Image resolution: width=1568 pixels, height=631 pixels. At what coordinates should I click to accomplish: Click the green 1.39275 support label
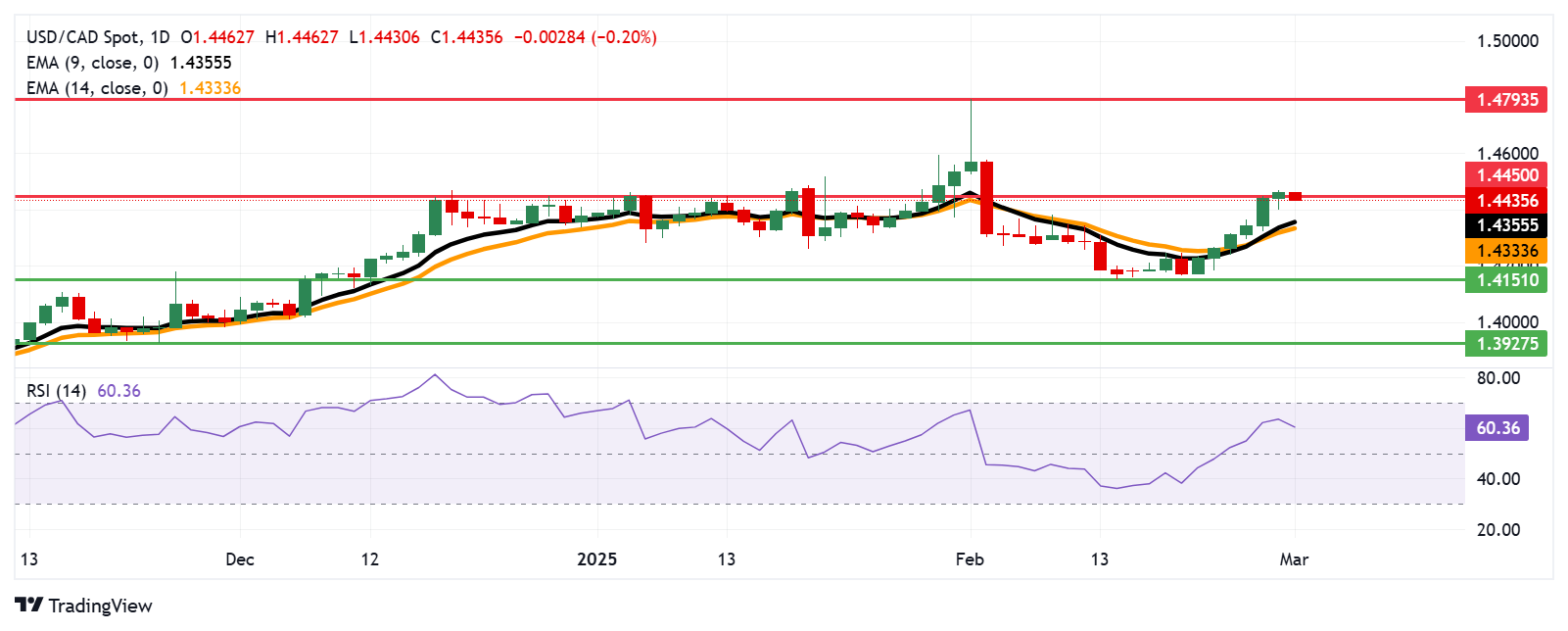(x=1506, y=344)
